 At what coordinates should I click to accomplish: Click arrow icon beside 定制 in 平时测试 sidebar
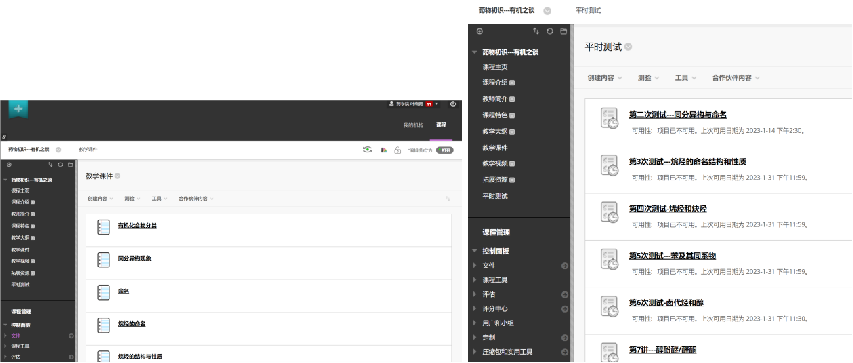tap(564, 337)
